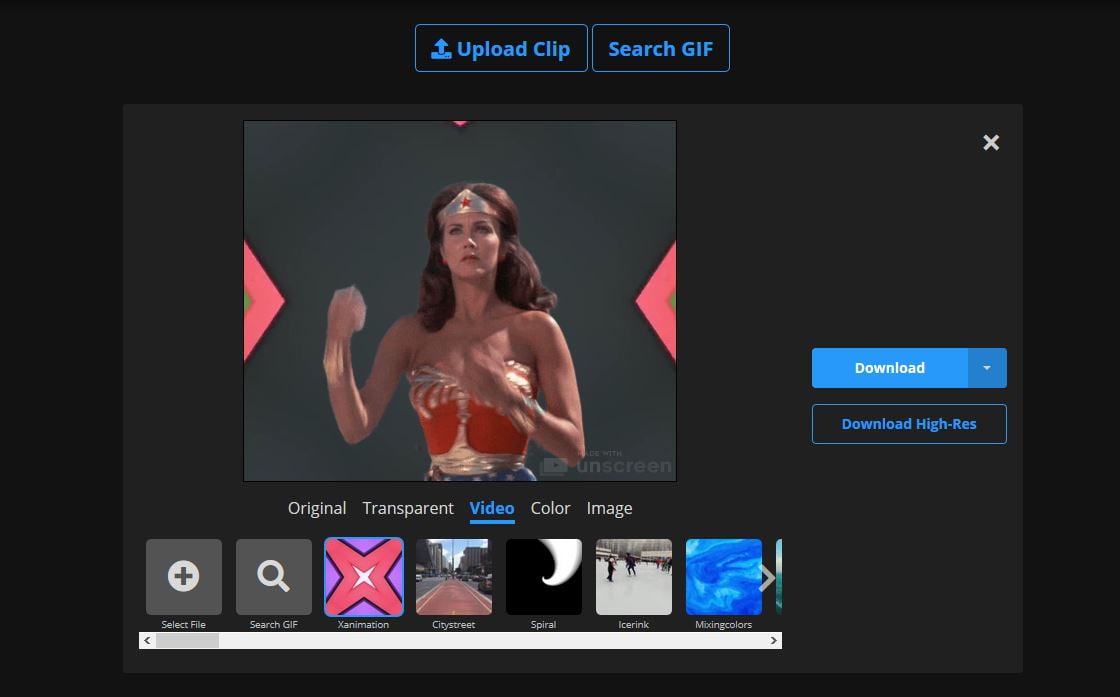Click the video preview image

pyautogui.click(x=460, y=301)
